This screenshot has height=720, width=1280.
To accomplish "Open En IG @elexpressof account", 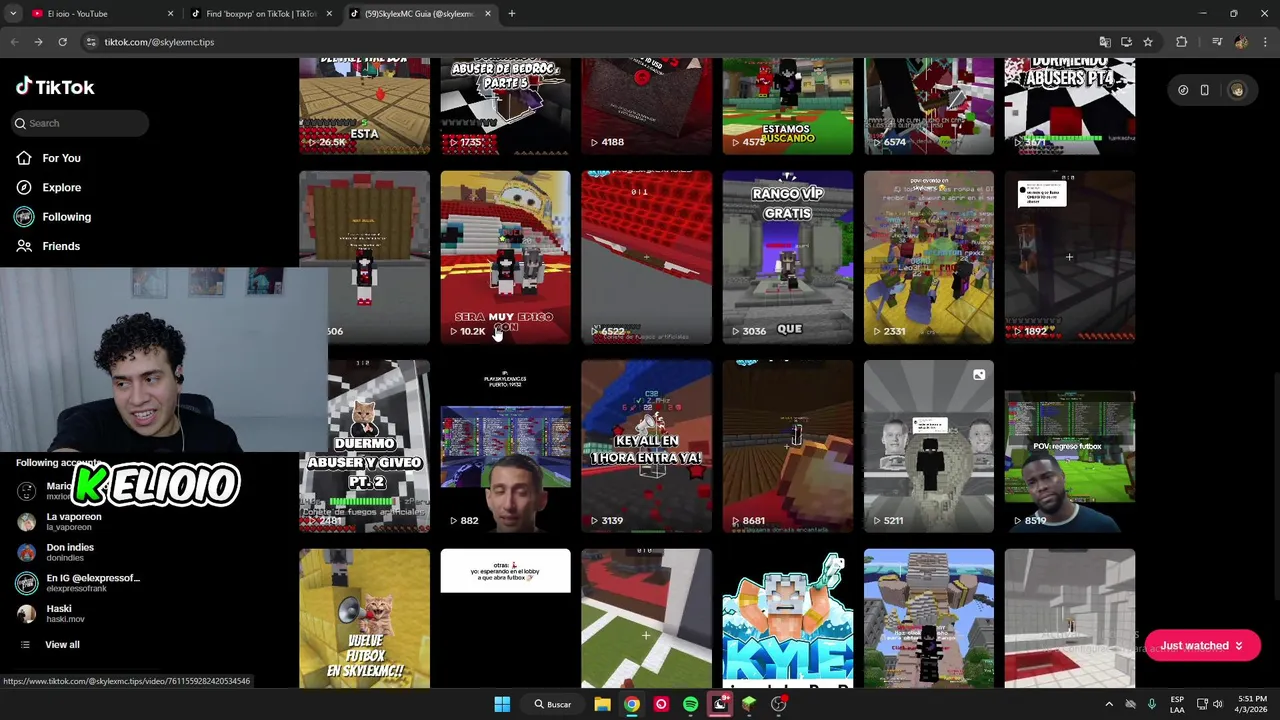I will coord(78,583).
